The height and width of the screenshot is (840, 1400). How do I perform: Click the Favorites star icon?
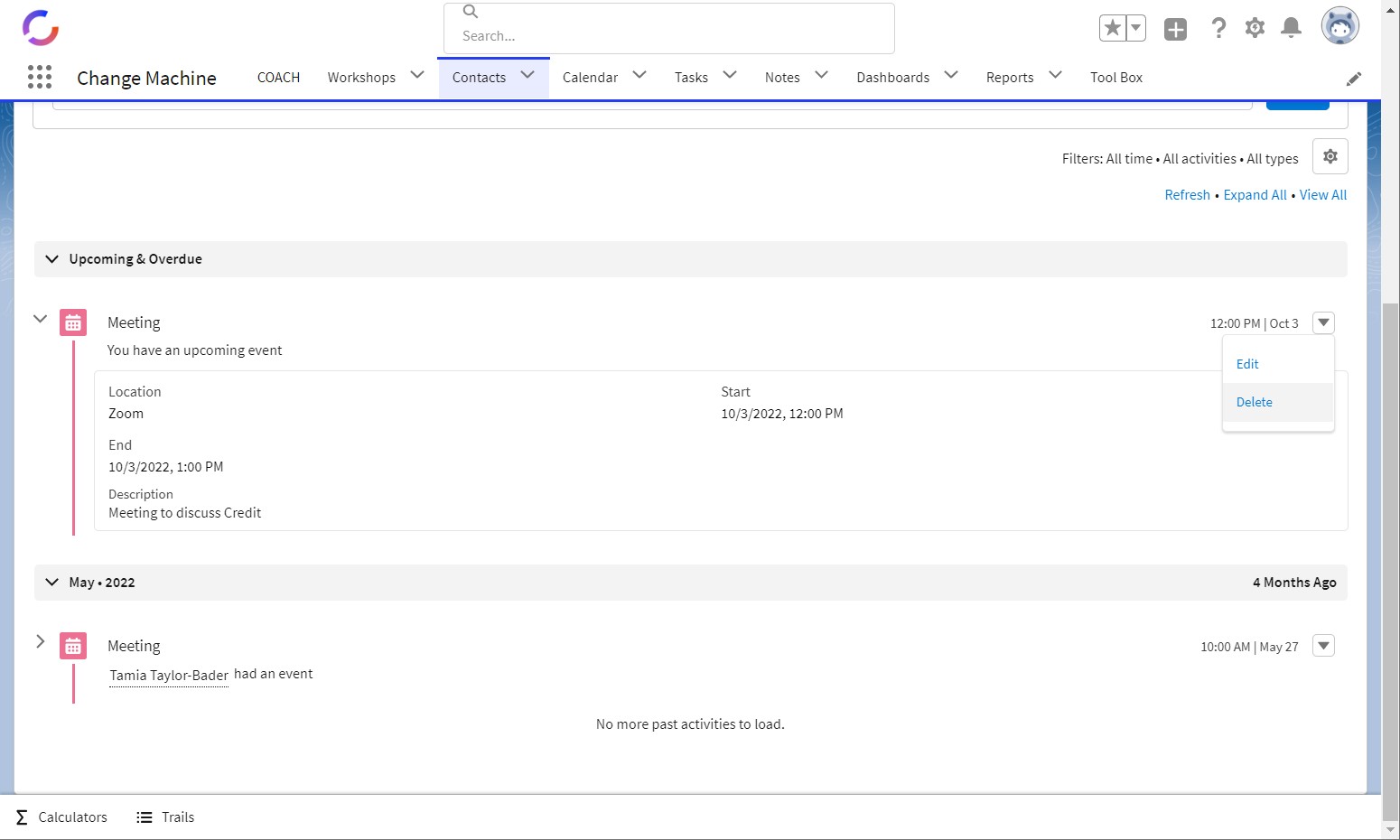click(x=1113, y=28)
